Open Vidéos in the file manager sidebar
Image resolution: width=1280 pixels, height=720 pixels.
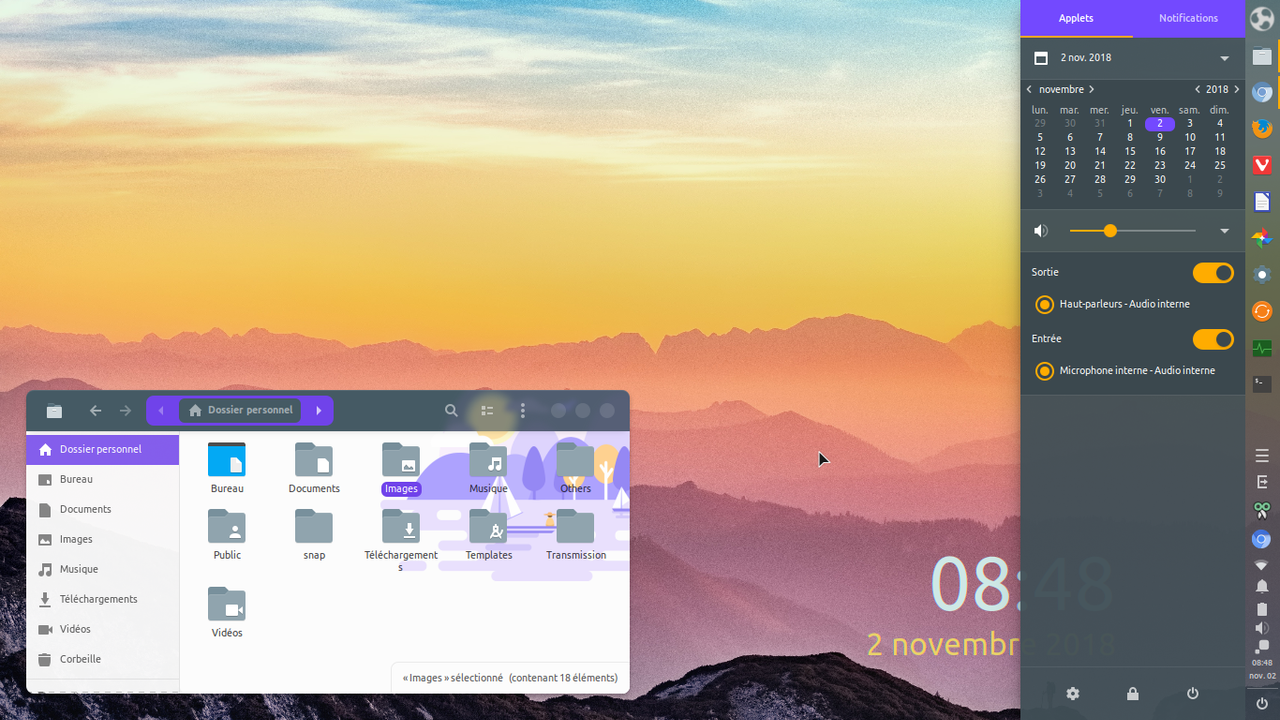pyautogui.click(x=103, y=629)
